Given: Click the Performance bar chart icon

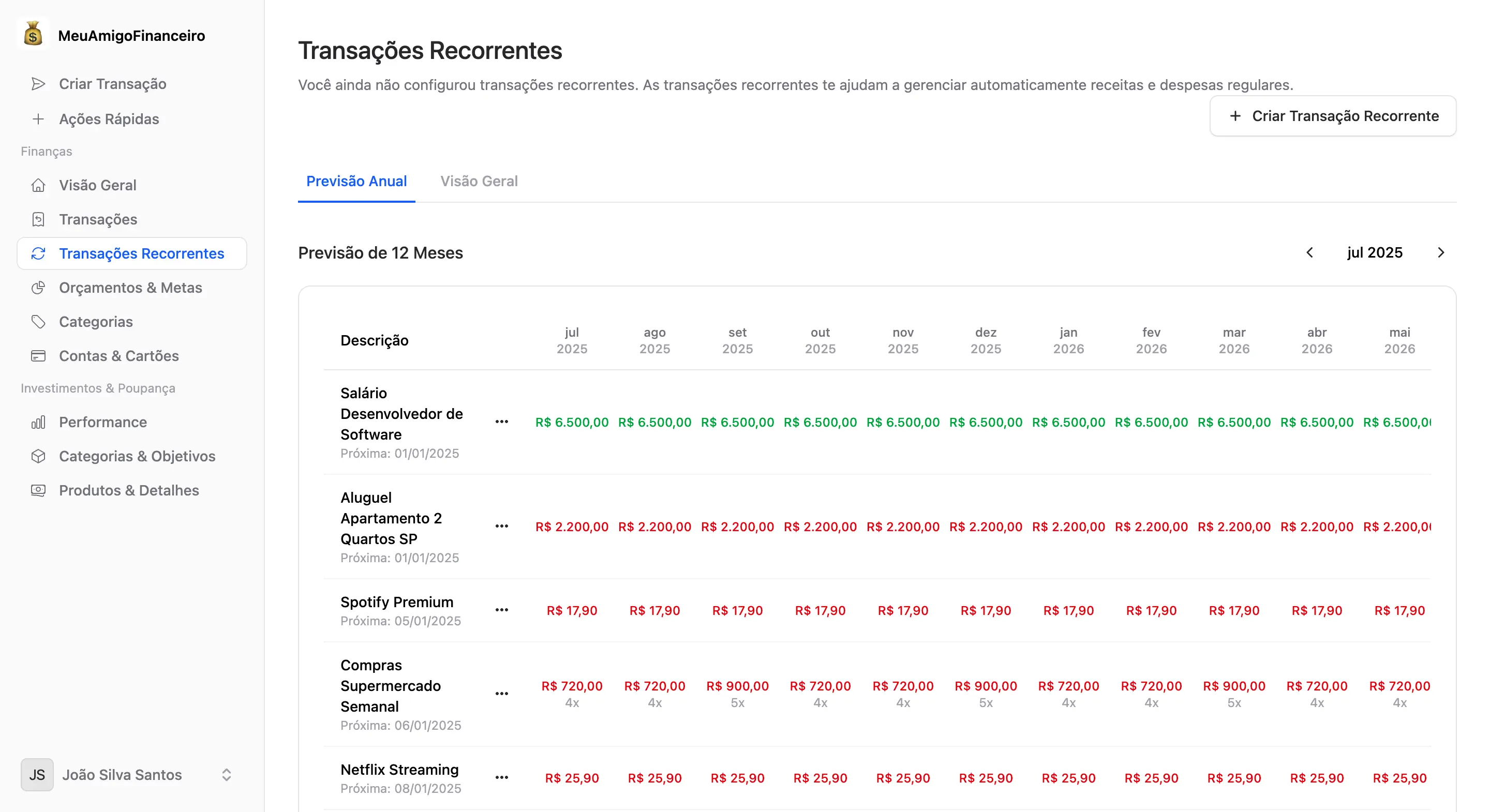Looking at the screenshot, I should pos(38,422).
